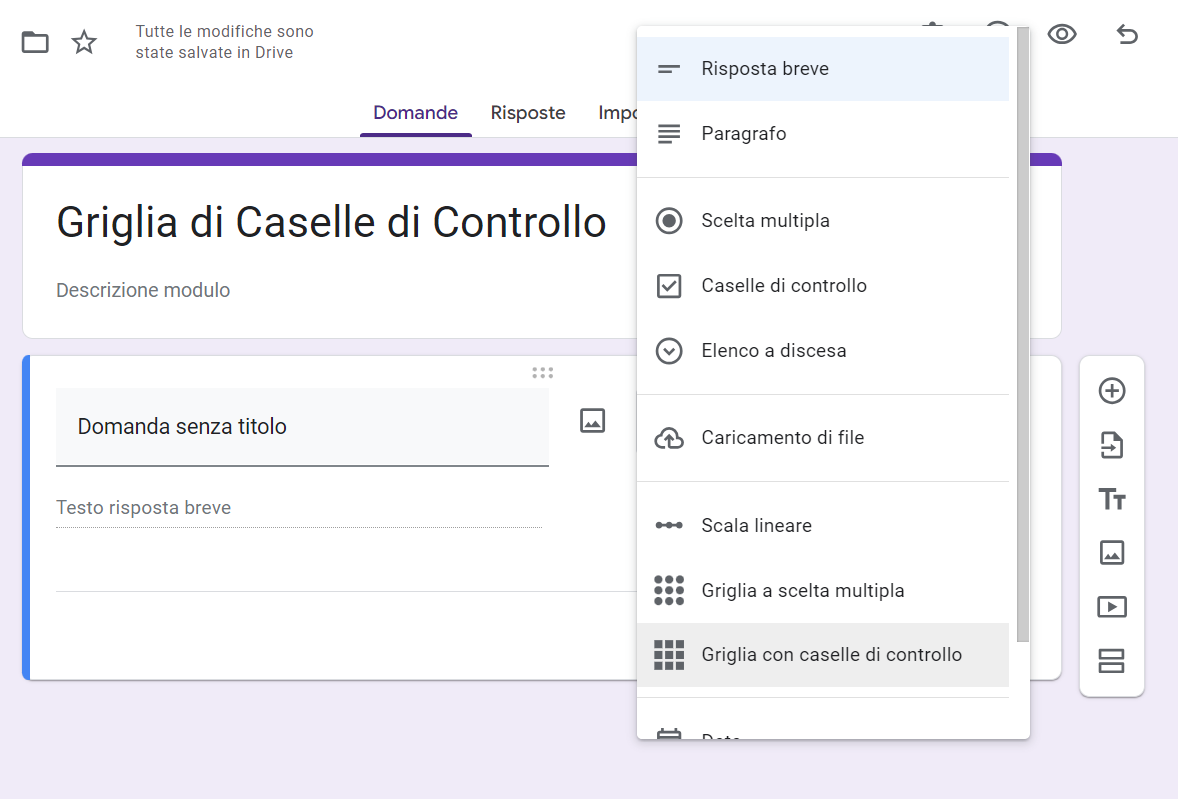Open the Domande tab
This screenshot has width=1178, height=799.
pos(415,113)
